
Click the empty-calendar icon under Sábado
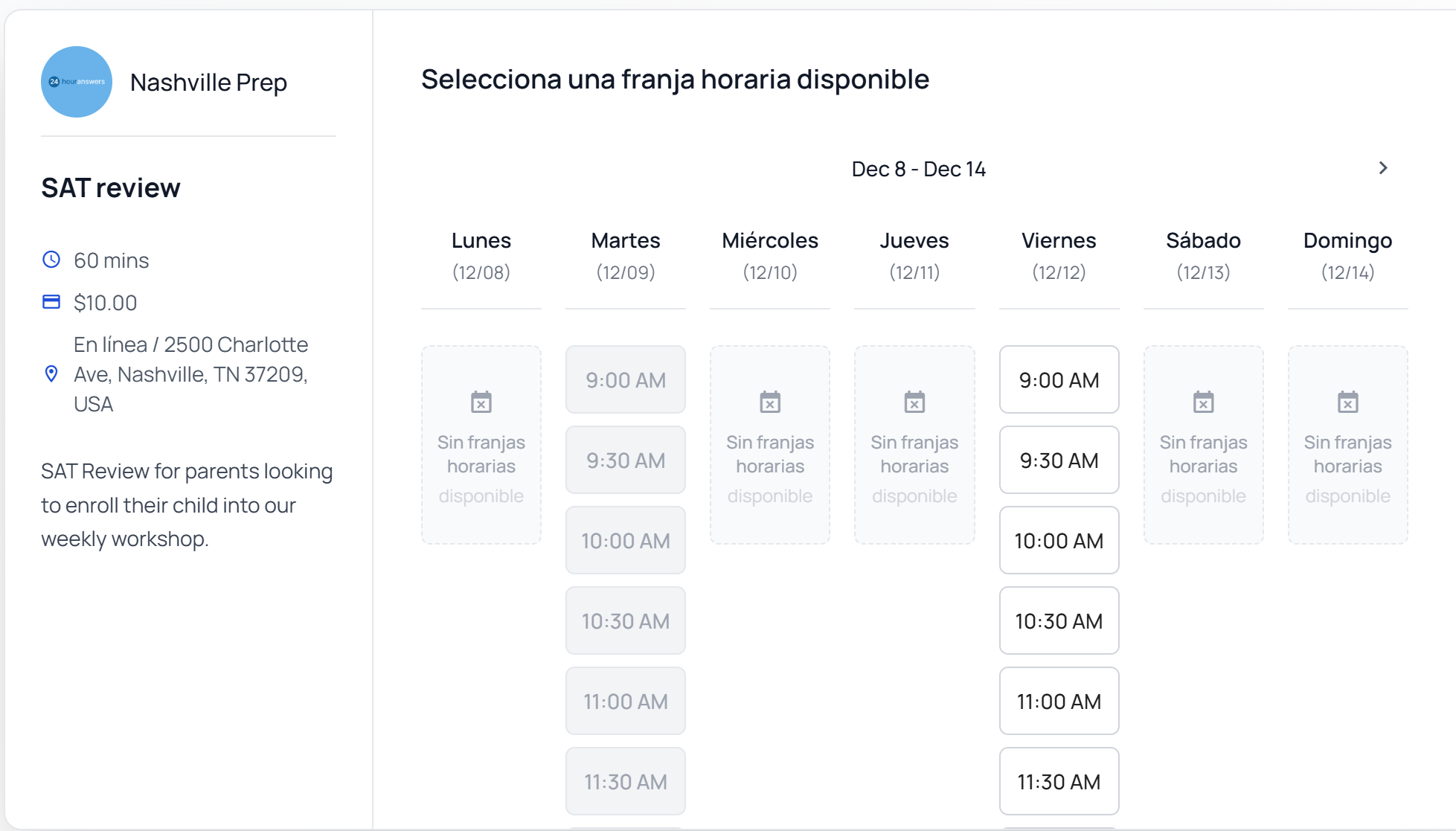click(1203, 401)
